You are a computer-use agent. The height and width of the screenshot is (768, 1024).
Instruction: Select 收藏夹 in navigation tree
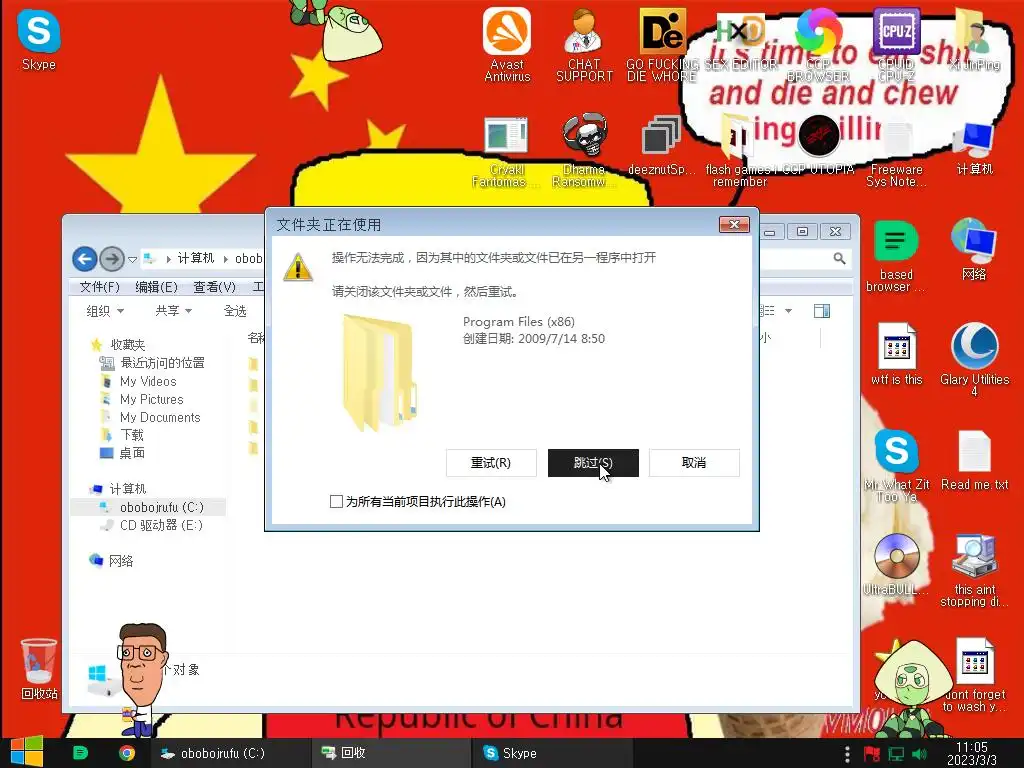tap(127, 344)
